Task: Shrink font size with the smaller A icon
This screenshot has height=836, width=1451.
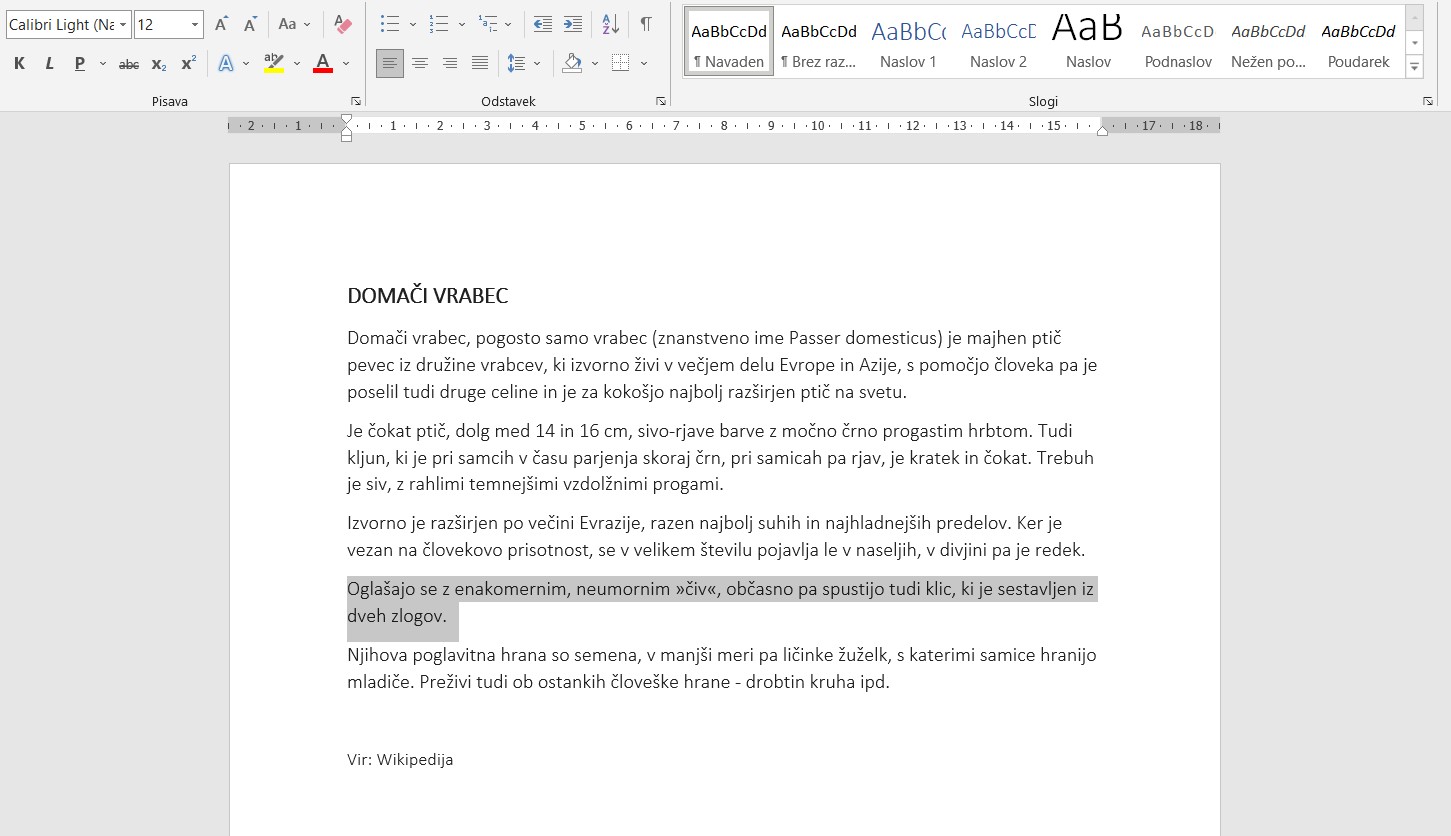Action: [x=250, y=24]
